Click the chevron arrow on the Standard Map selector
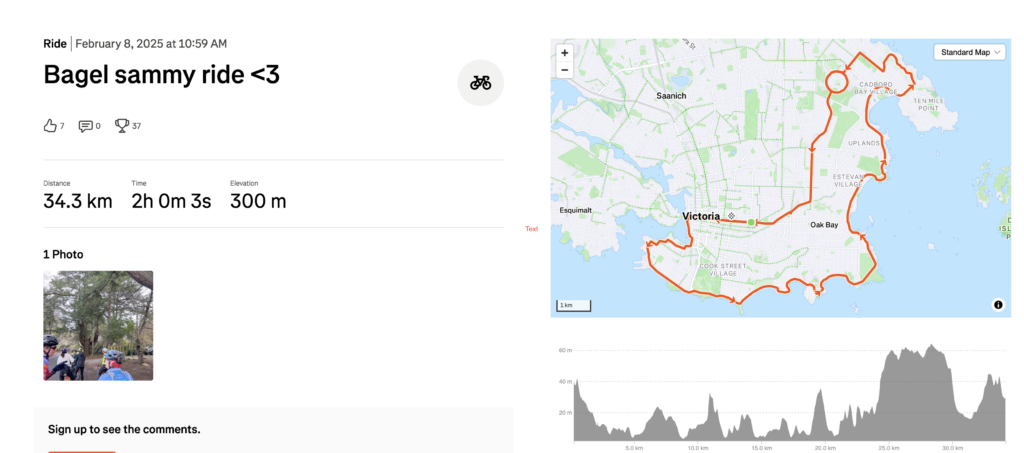This screenshot has height=453, width=1024. (x=998, y=53)
